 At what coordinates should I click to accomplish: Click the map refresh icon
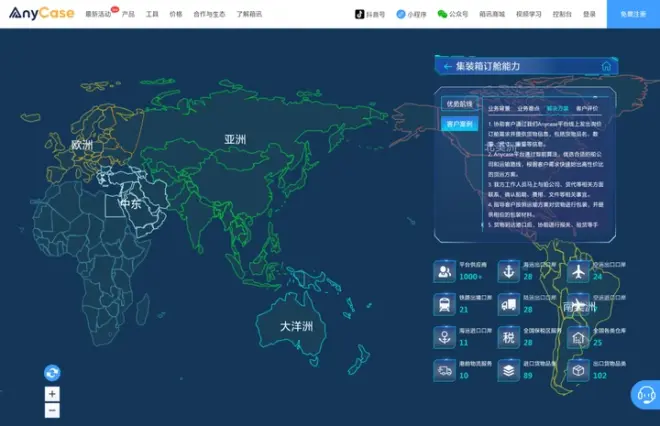coord(52,373)
